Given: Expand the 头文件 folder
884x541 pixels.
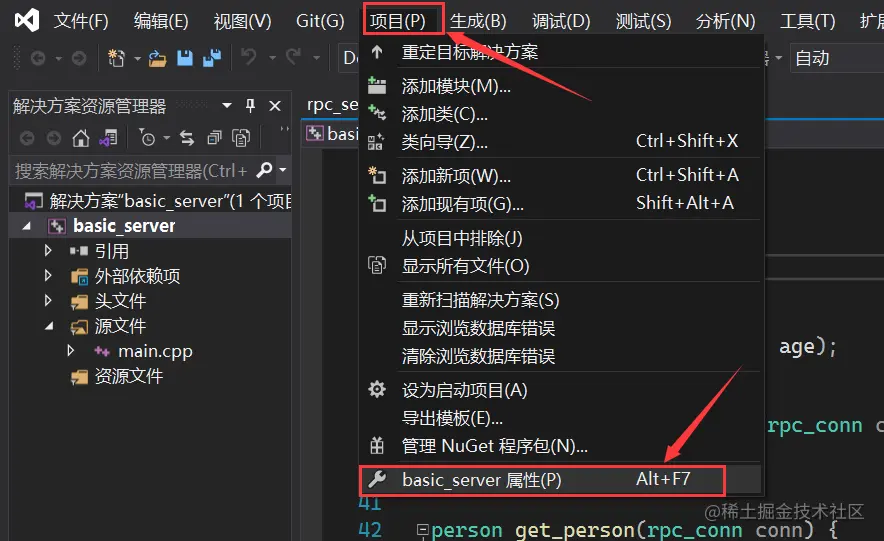Looking at the screenshot, I should (x=48, y=300).
